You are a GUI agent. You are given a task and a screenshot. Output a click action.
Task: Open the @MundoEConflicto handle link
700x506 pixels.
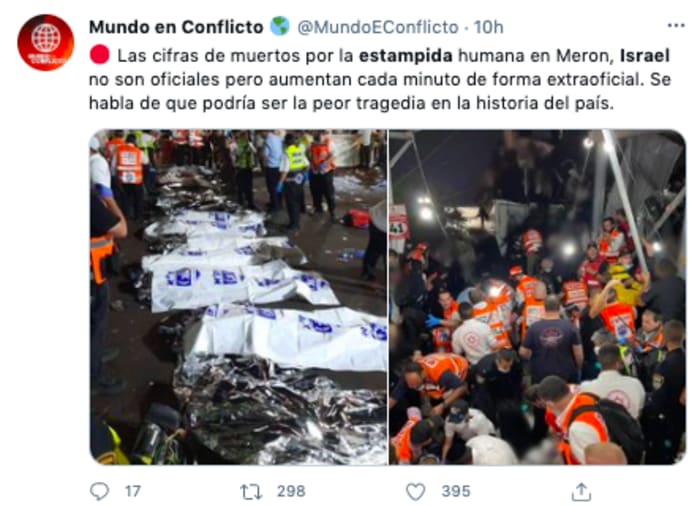(x=378, y=27)
